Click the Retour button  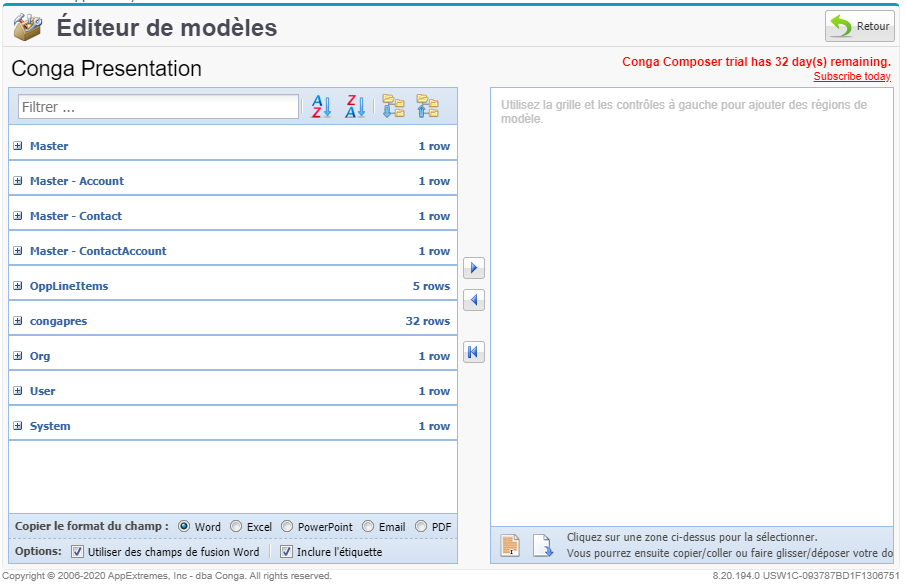859,26
